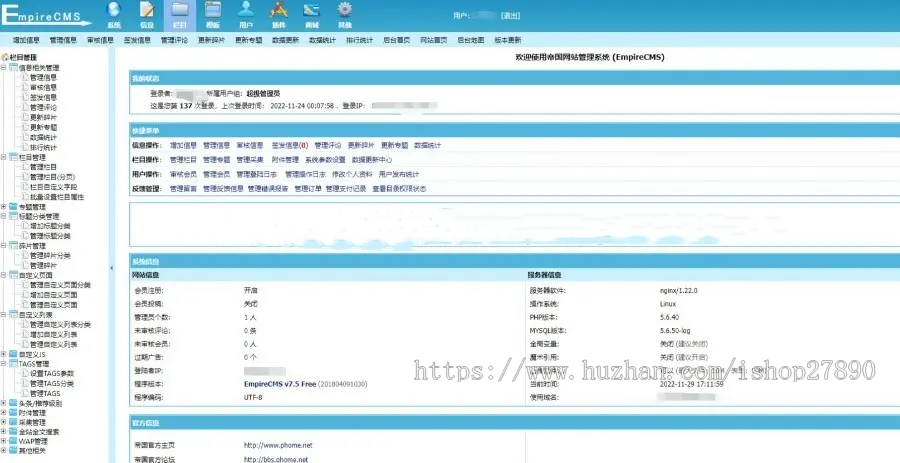Select the 栏目 folder icon in top navigation
Viewport: 900px width, 463px height.
click(180, 9)
